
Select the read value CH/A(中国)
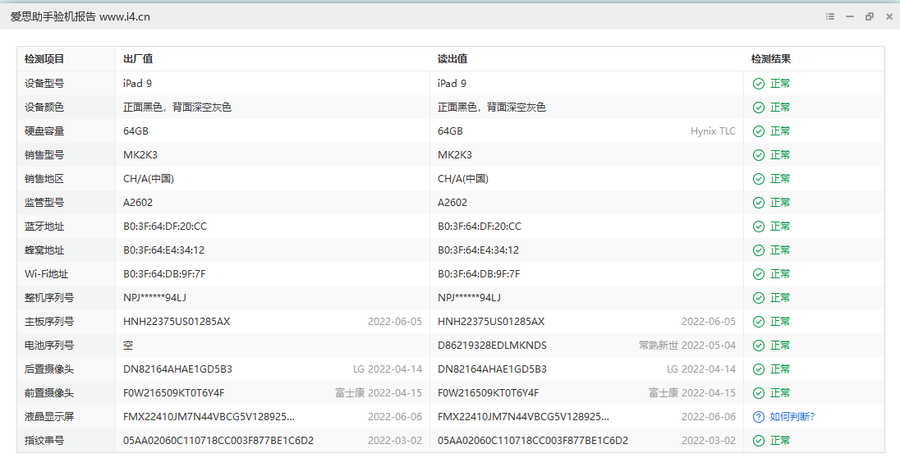(x=463, y=178)
